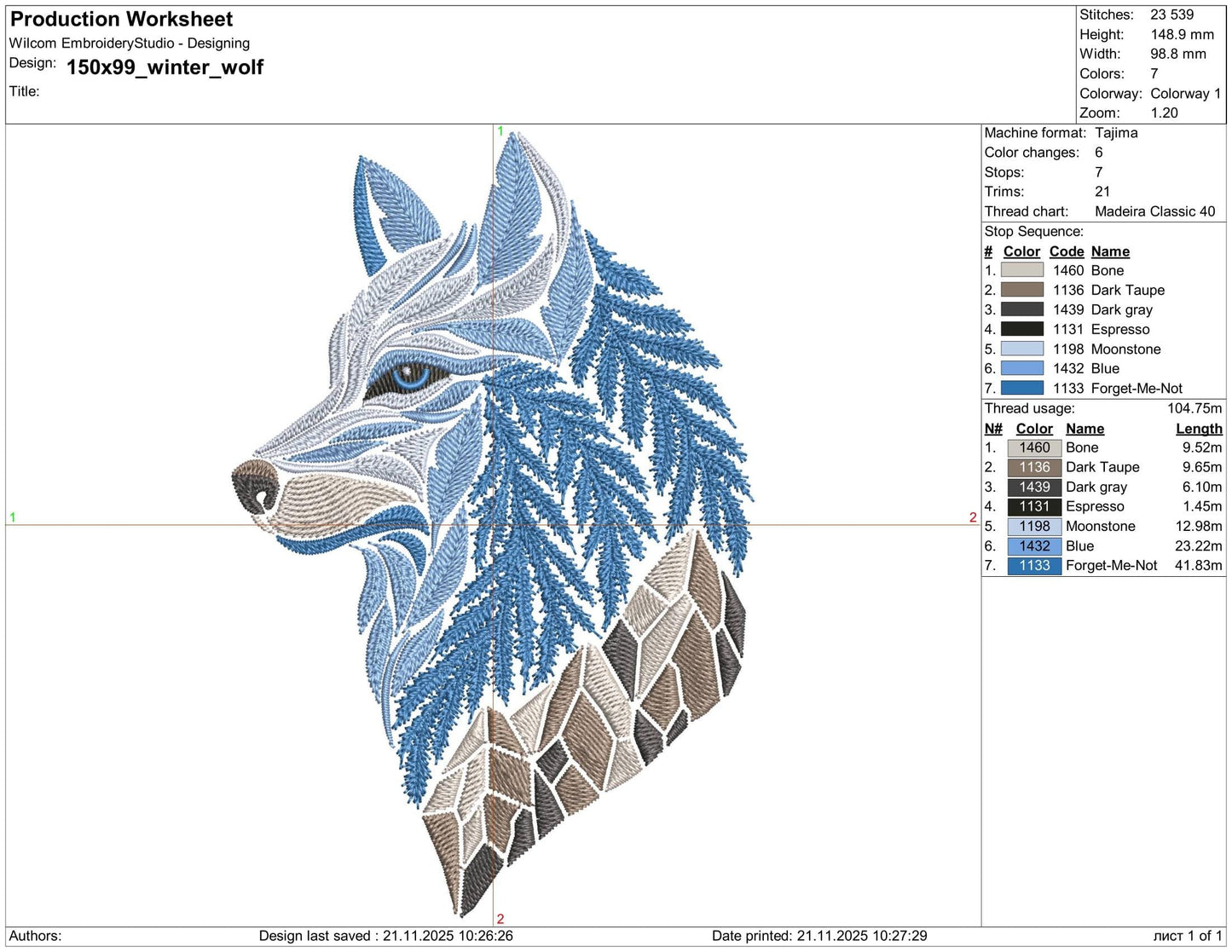Select the Blue 1432 swatch

tap(1022, 368)
